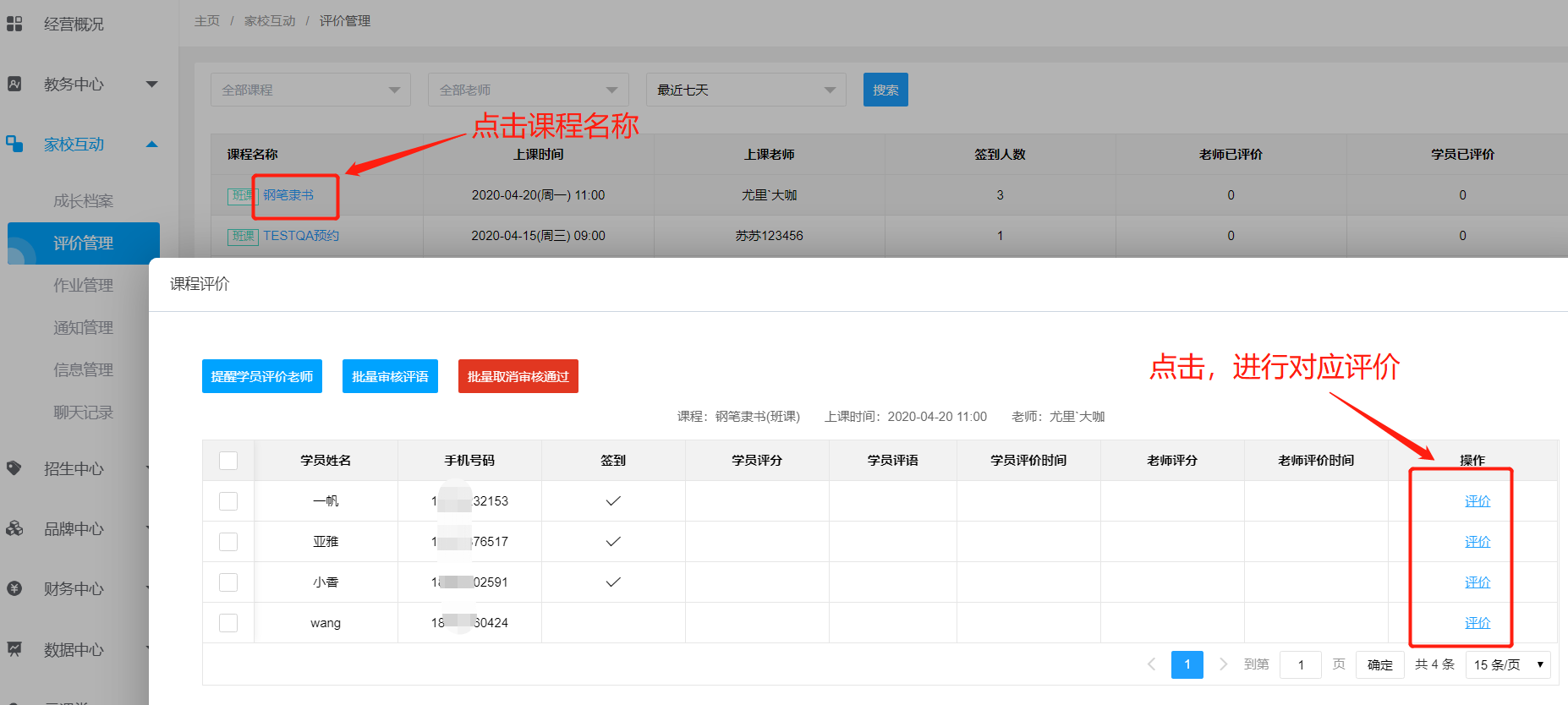Click 提醒学员评价老师 button
Image resolution: width=1568 pixels, height=705 pixels.
coord(262,376)
